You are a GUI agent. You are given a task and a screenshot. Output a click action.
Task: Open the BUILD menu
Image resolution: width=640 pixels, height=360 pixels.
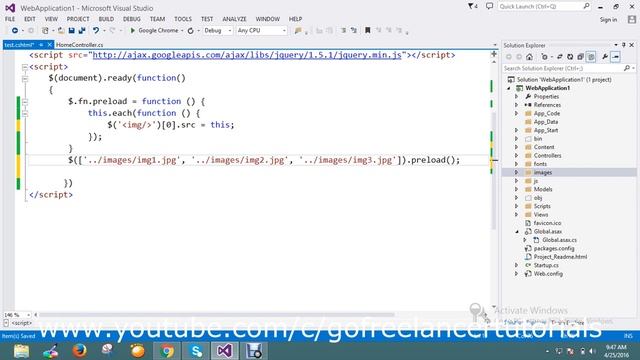coord(107,19)
